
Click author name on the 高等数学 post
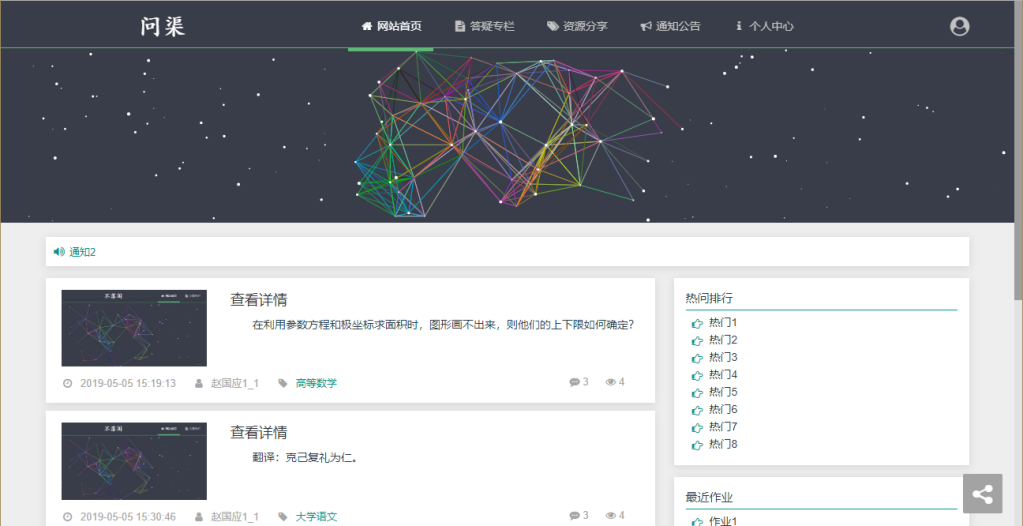point(234,383)
